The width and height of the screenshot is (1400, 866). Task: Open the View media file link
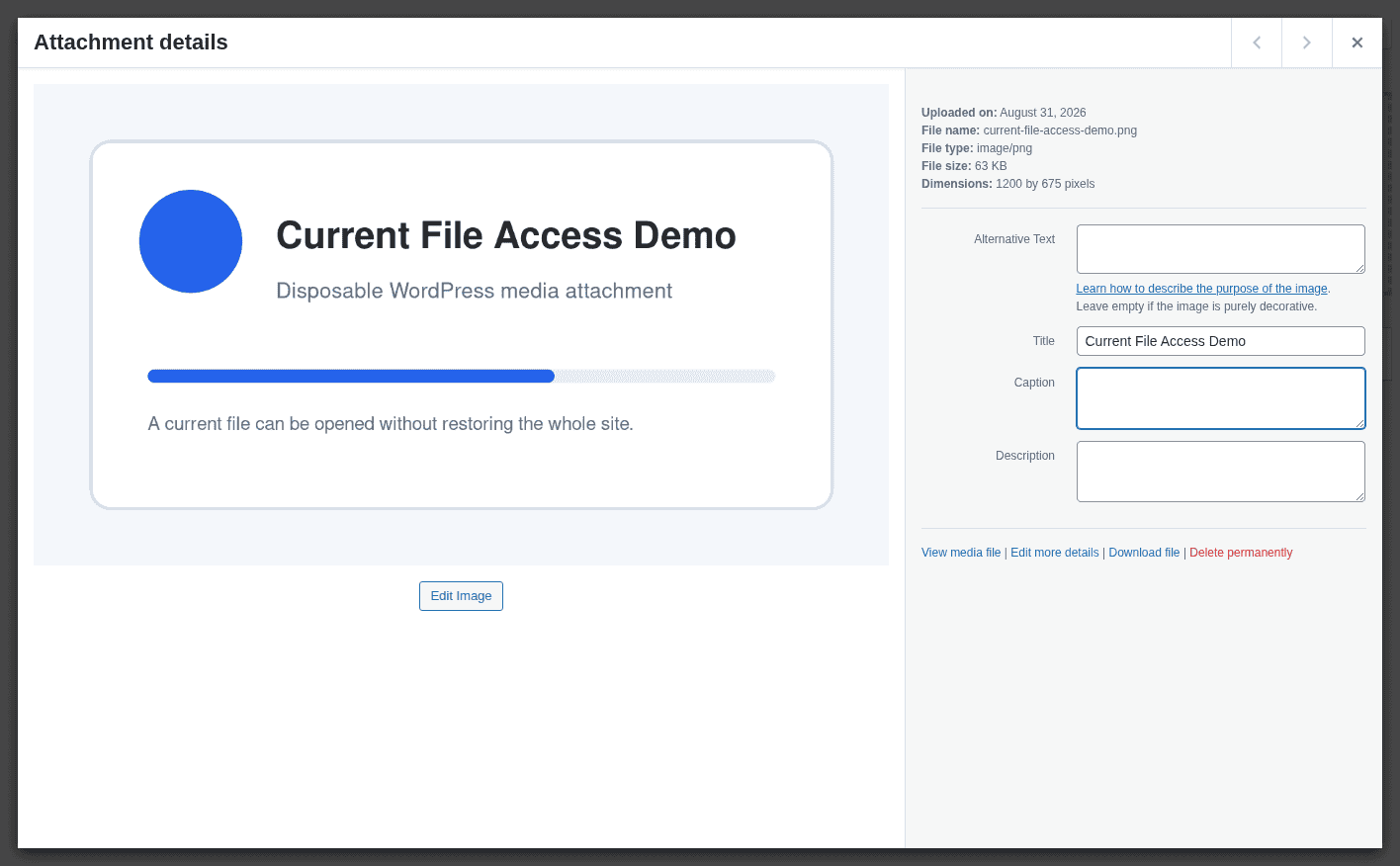(961, 553)
